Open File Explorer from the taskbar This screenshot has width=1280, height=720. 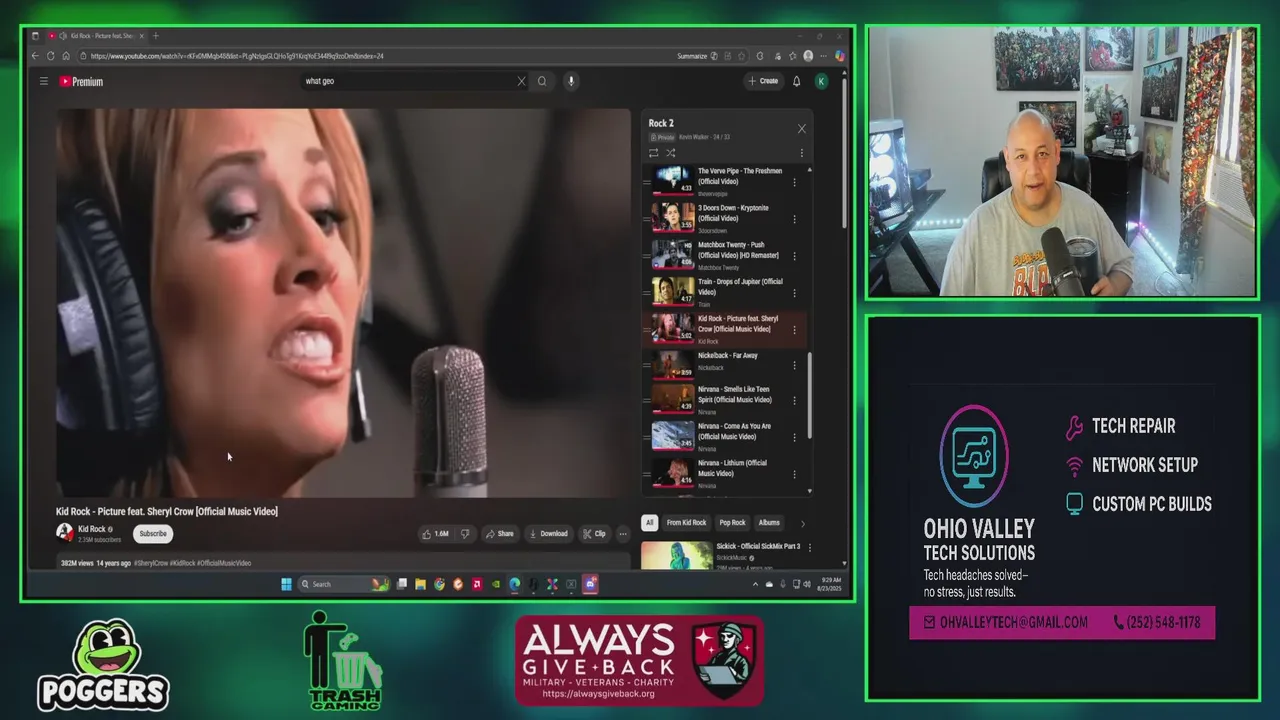pyautogui.click(x=420, y=584)
